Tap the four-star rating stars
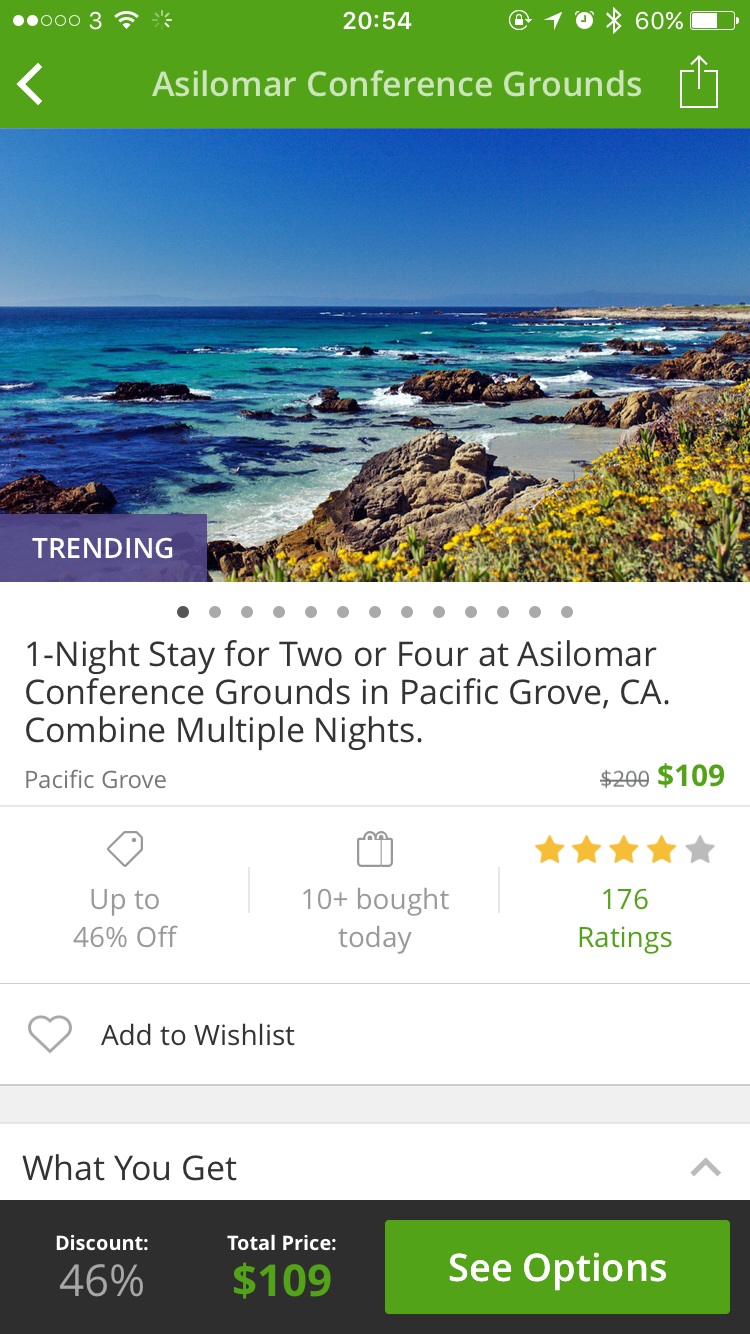 click(624, 850)
